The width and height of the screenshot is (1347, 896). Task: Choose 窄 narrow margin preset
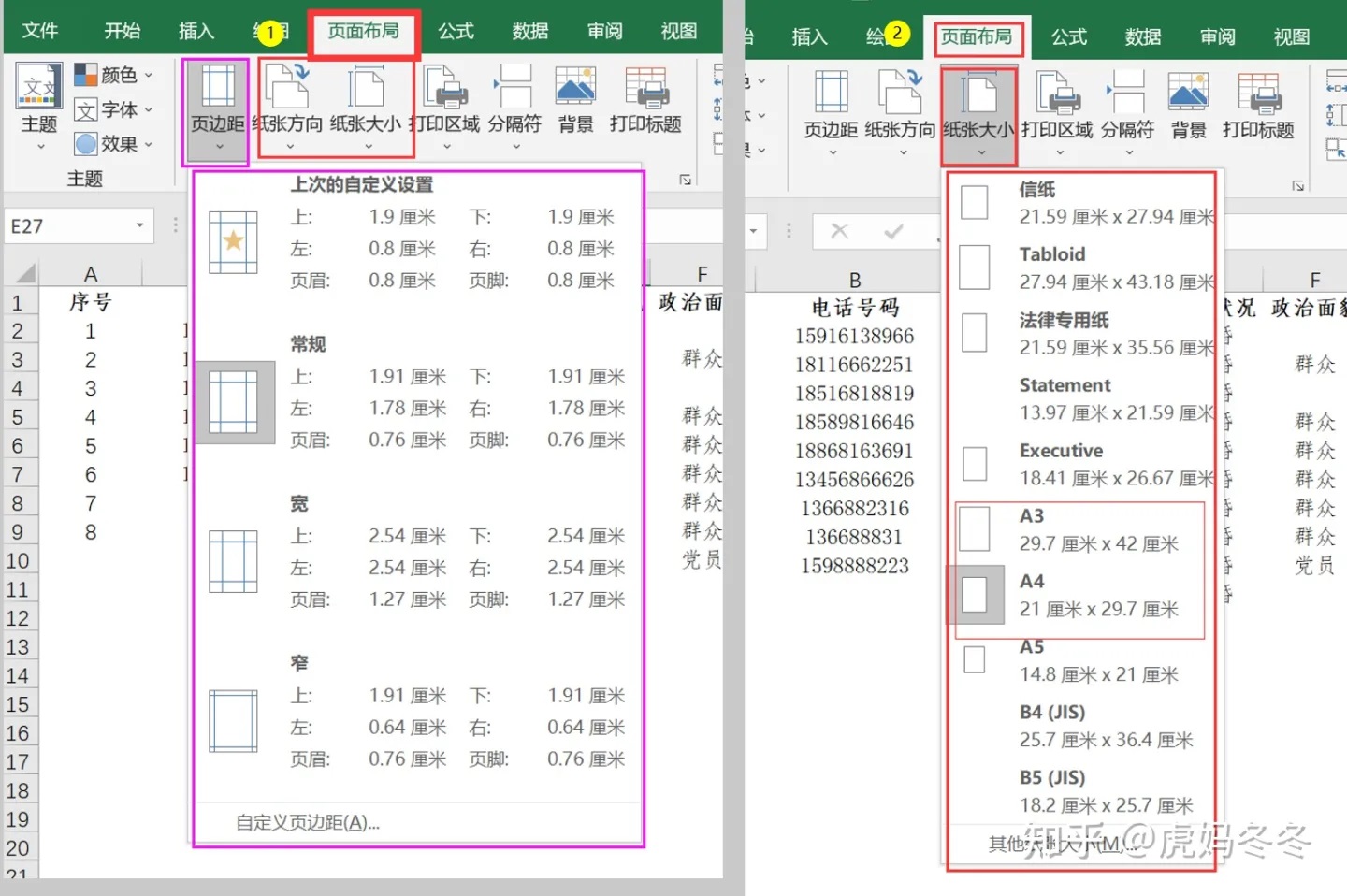tap(418, 713)
